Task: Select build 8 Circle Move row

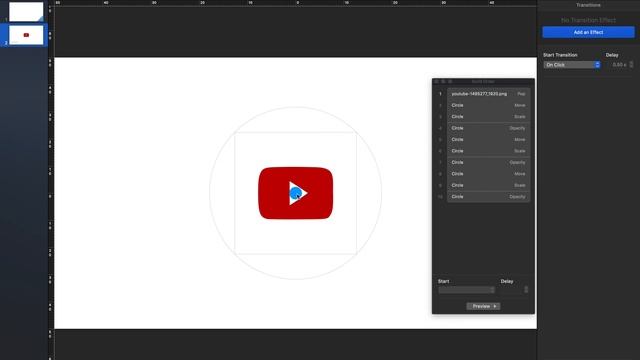Action: coord(489,174)
